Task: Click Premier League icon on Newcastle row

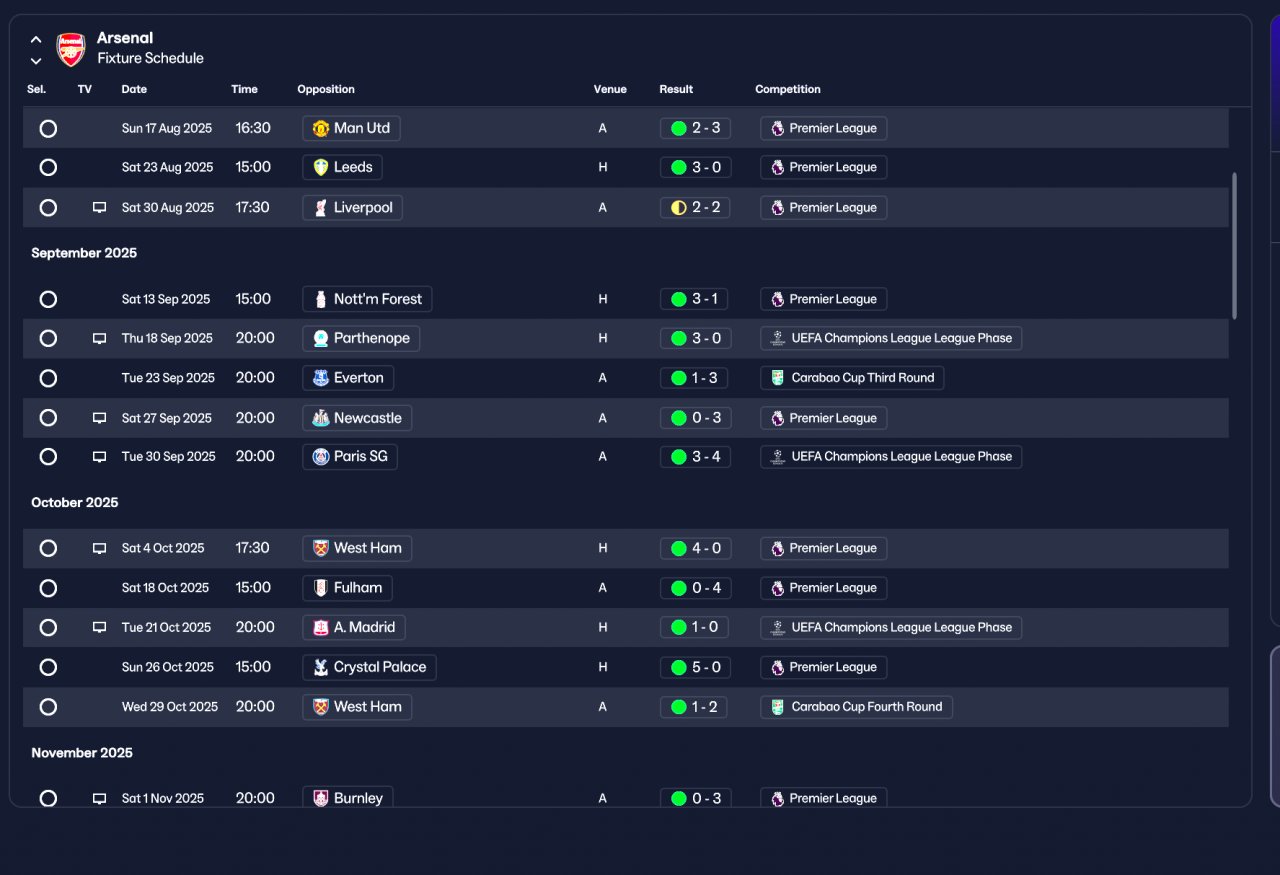Action: point(777,418)
